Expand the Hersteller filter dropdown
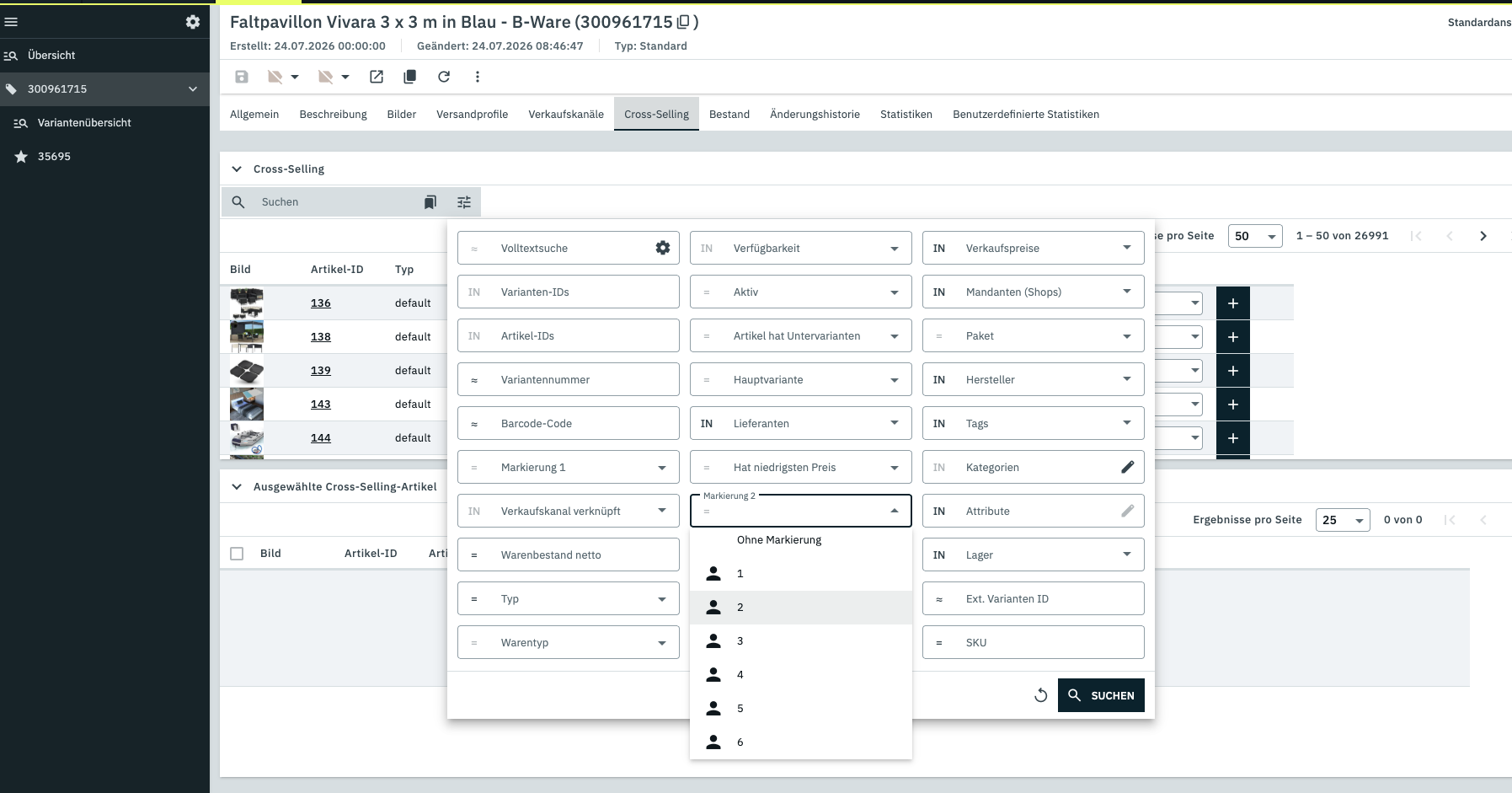The width and height of the screenshot is (1512, 793). [x=1034, y=379]
